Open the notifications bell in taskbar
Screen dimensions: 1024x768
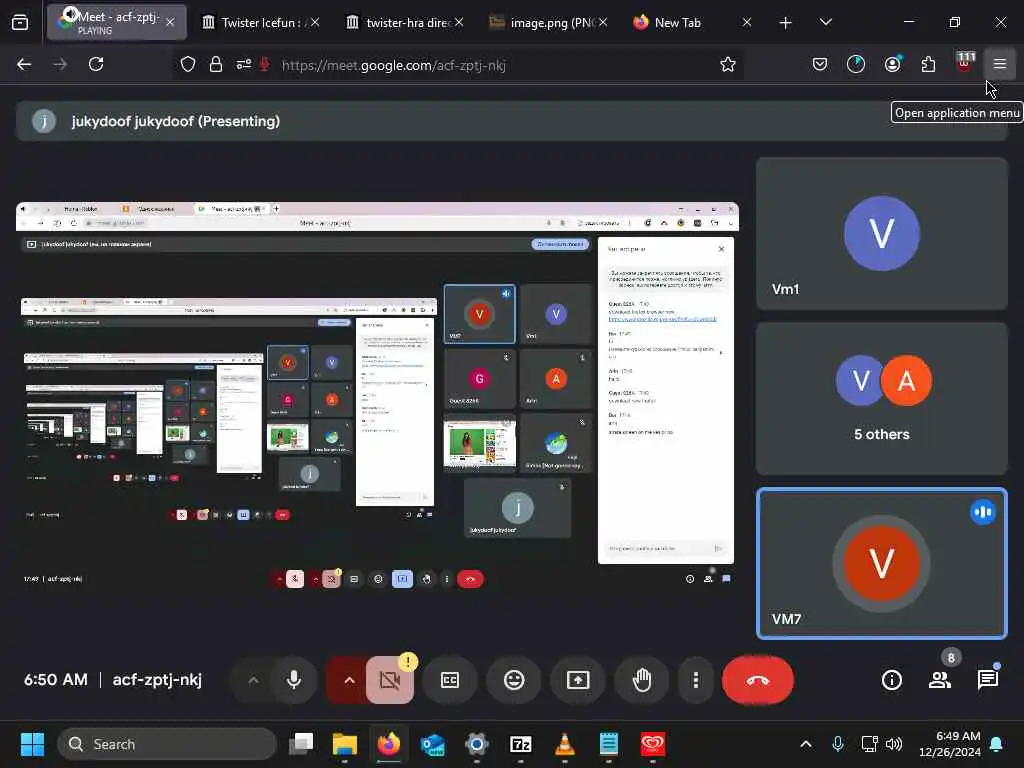tap(997, 744)
